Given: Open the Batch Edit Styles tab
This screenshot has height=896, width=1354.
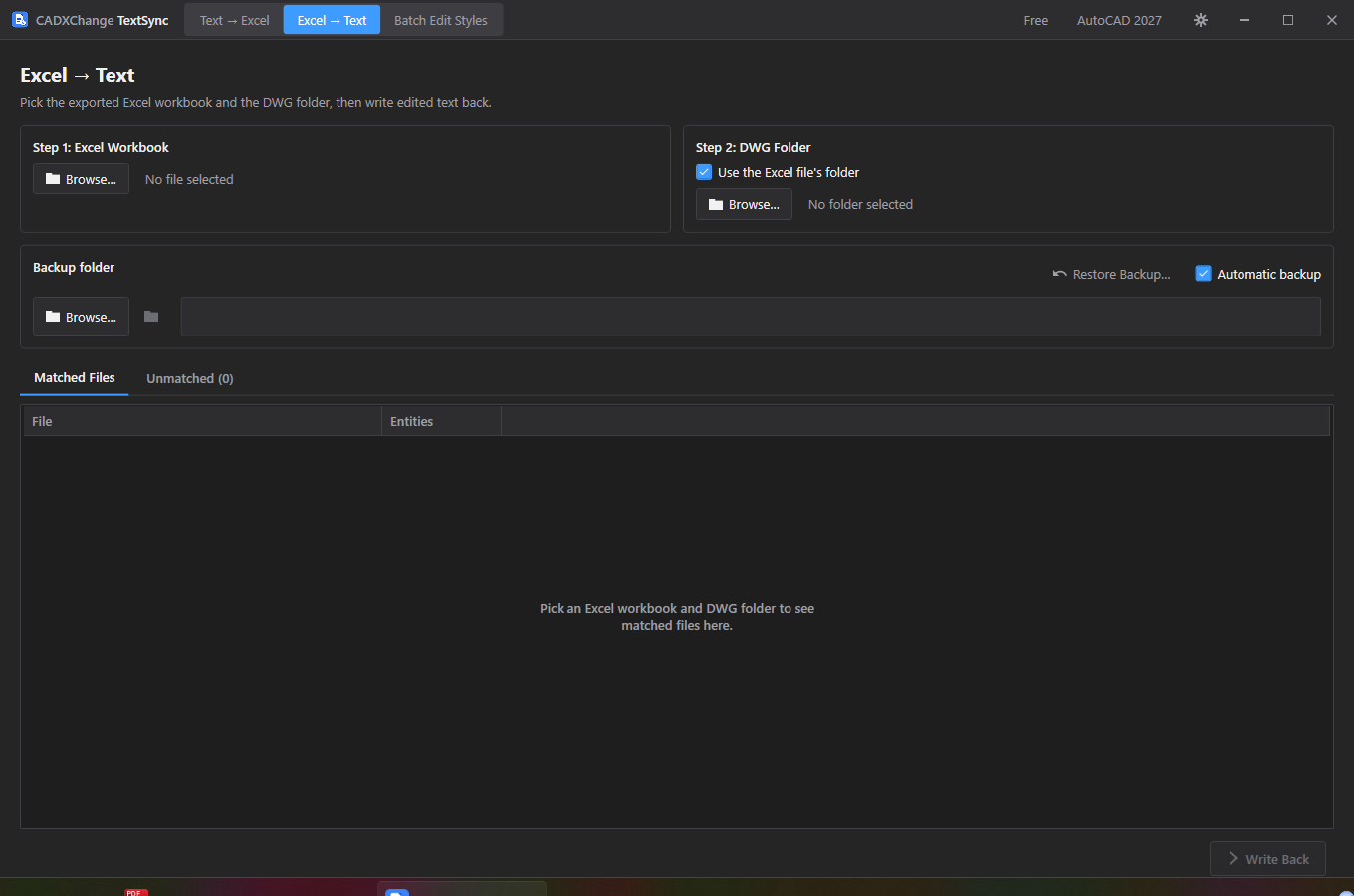Looking at the screenshot, I should pyautogui.click(x=441, y=20).
